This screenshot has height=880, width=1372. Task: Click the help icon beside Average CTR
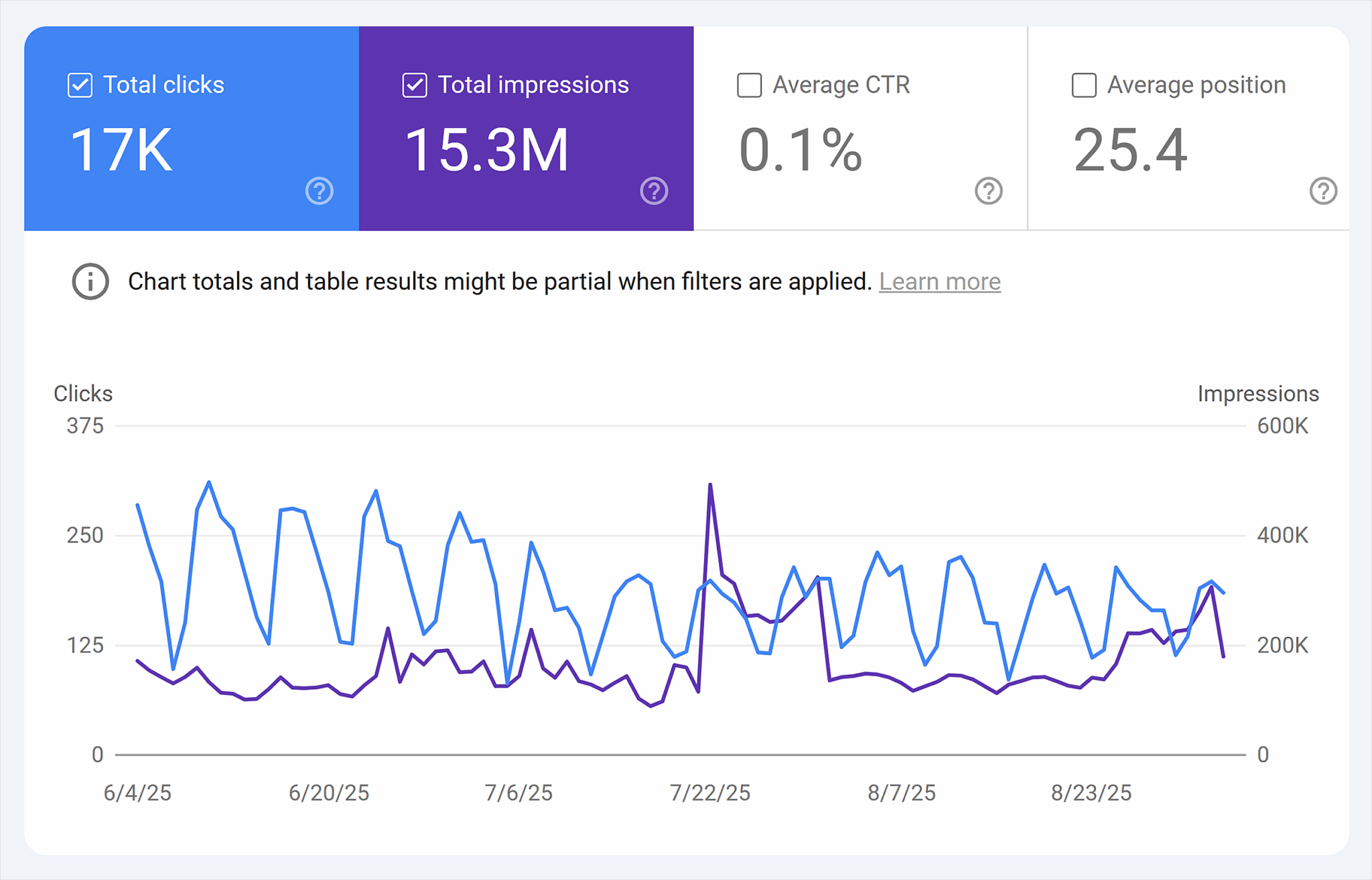(x=989, y=192)
